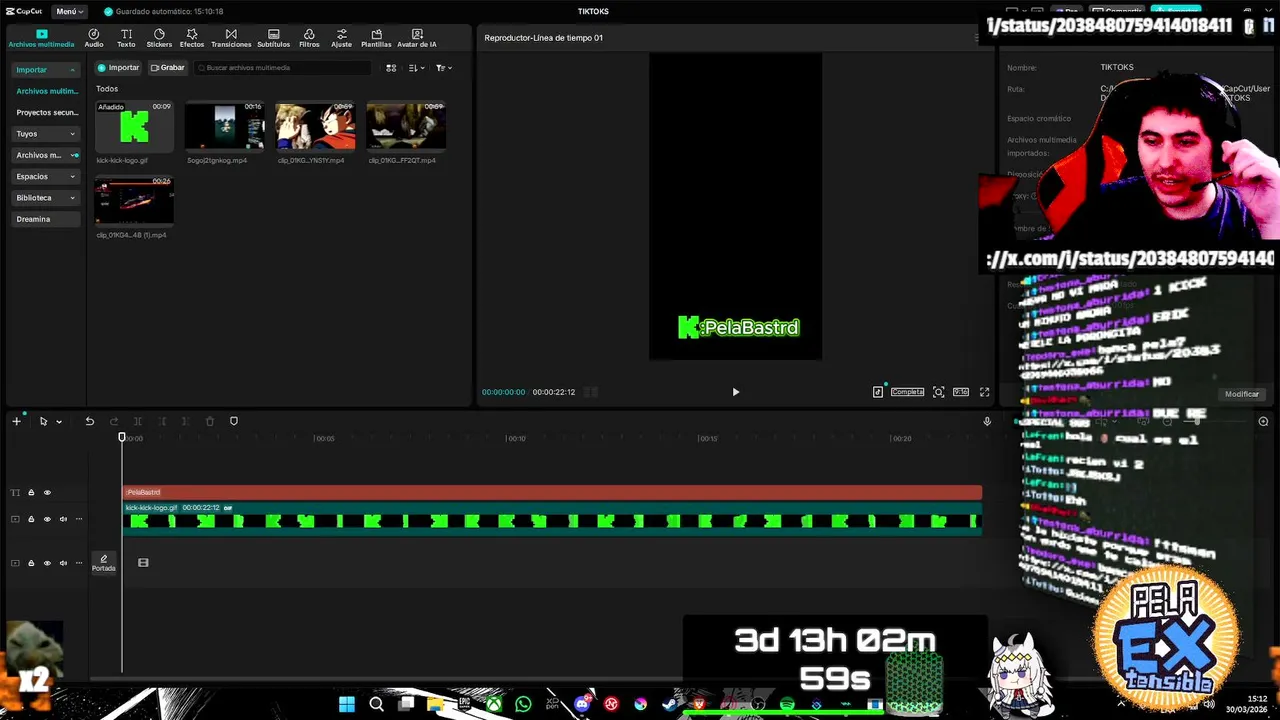Select the red PelaBastrd text clip
The height and width of the screenshot is (720, 1280).
click(x=552, y=492)
